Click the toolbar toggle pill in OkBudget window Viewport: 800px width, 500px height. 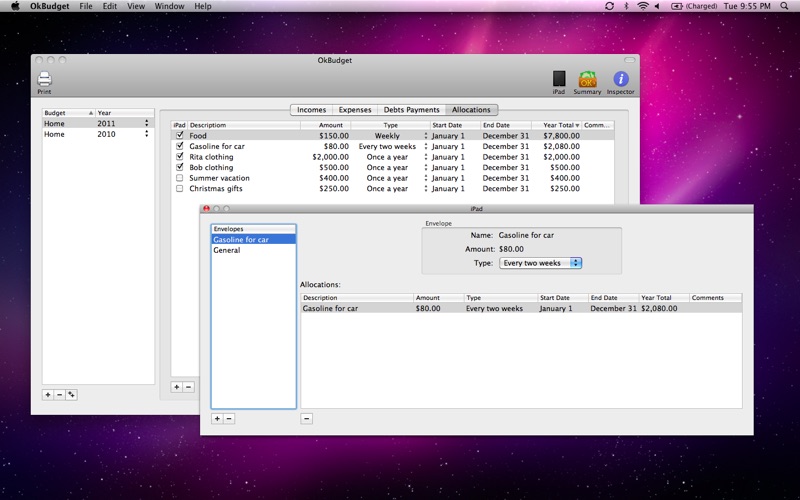point(630,60)
